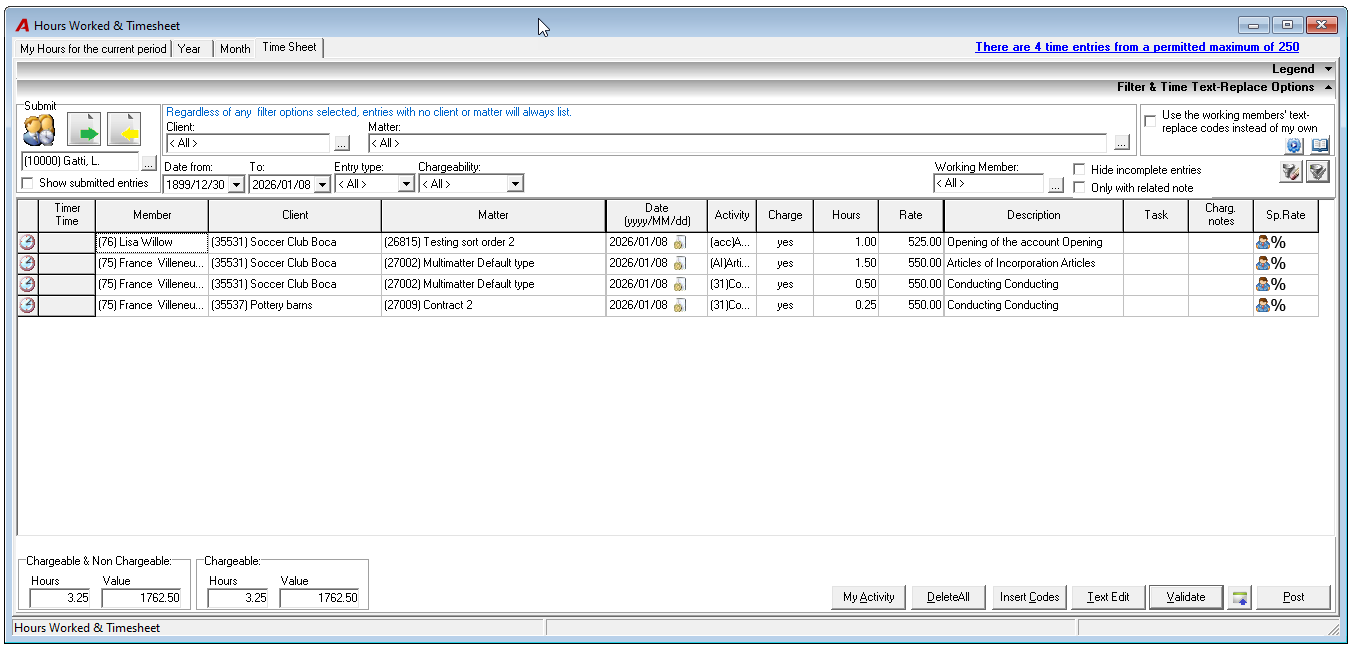Browse for a Working Member with ellipsis button

click(1056, 184)
